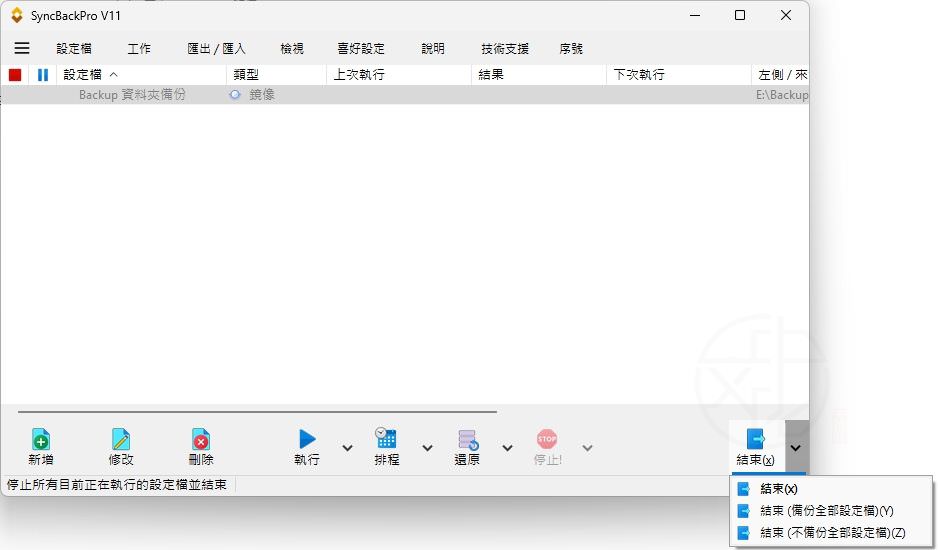Image resolution: width=938 pixels, height=550 pixels.
Task: Open the 設定檔 menu
Action: coord(74,48)
